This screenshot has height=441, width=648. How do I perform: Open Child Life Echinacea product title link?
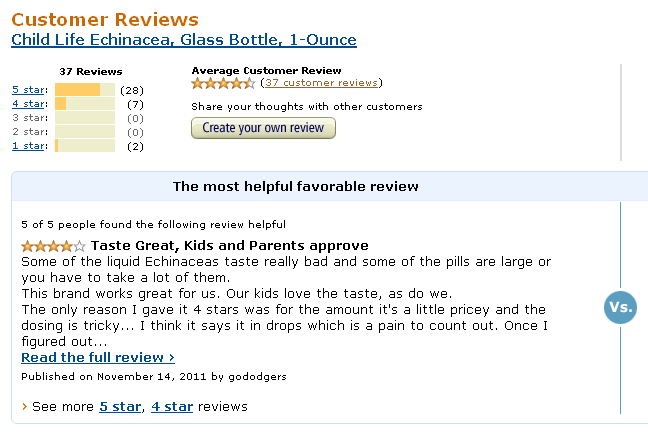coord(184,40)
